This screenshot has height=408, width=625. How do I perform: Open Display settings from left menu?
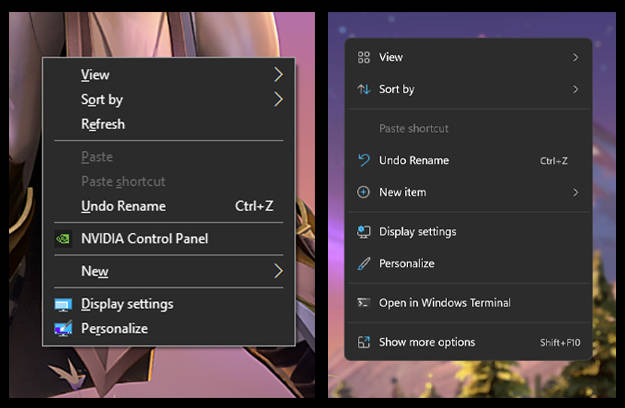click(169, 304)
